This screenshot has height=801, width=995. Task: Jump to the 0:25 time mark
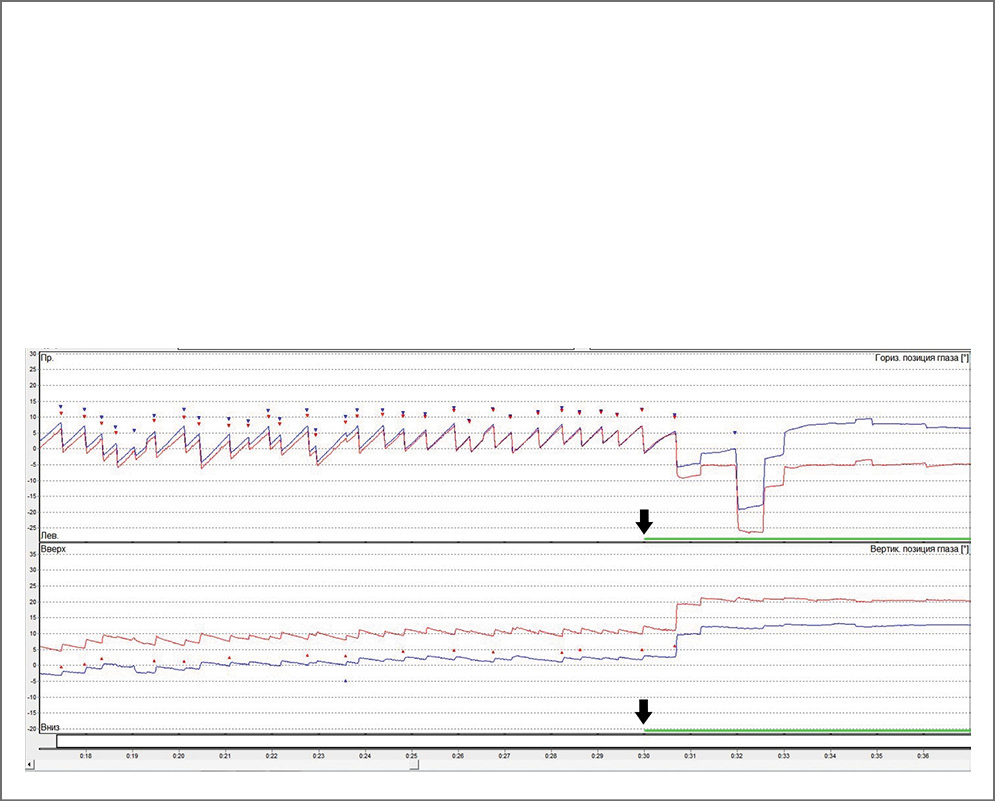(411, 755)
